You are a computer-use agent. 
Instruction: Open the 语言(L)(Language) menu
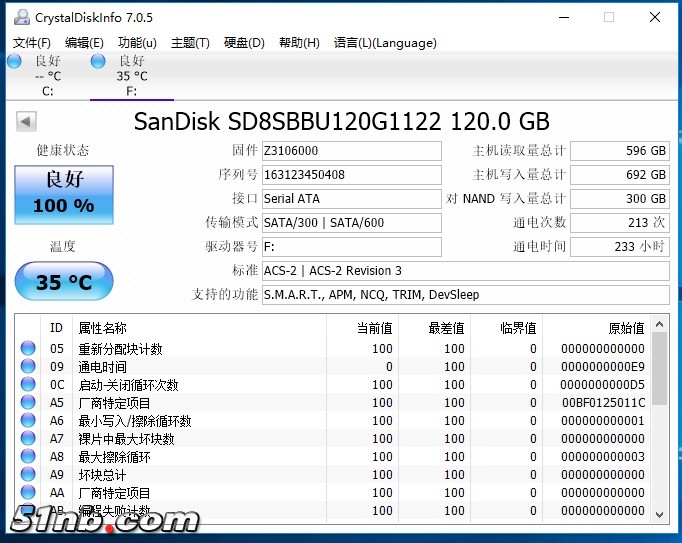pos(385,43)
